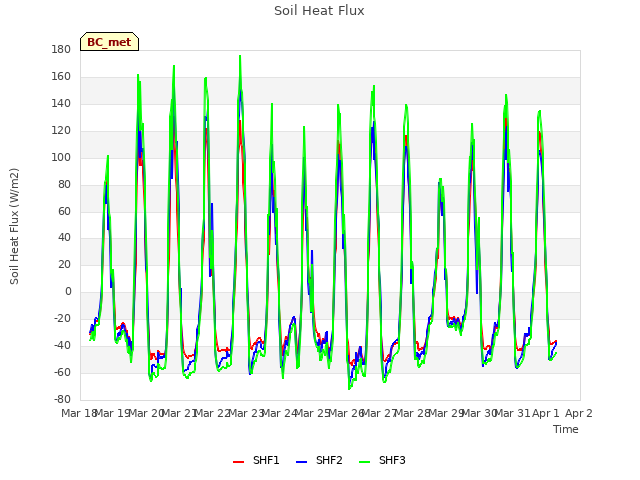The width and height of the screenshot is (640, 480).
Task: Click the Time x-axis title
Action: click(x=566, y=429)
